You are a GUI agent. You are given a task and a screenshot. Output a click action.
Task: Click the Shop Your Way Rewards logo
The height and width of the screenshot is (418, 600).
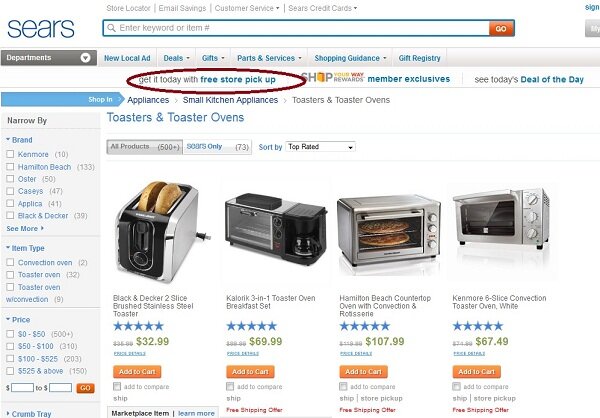pos(332,77)
